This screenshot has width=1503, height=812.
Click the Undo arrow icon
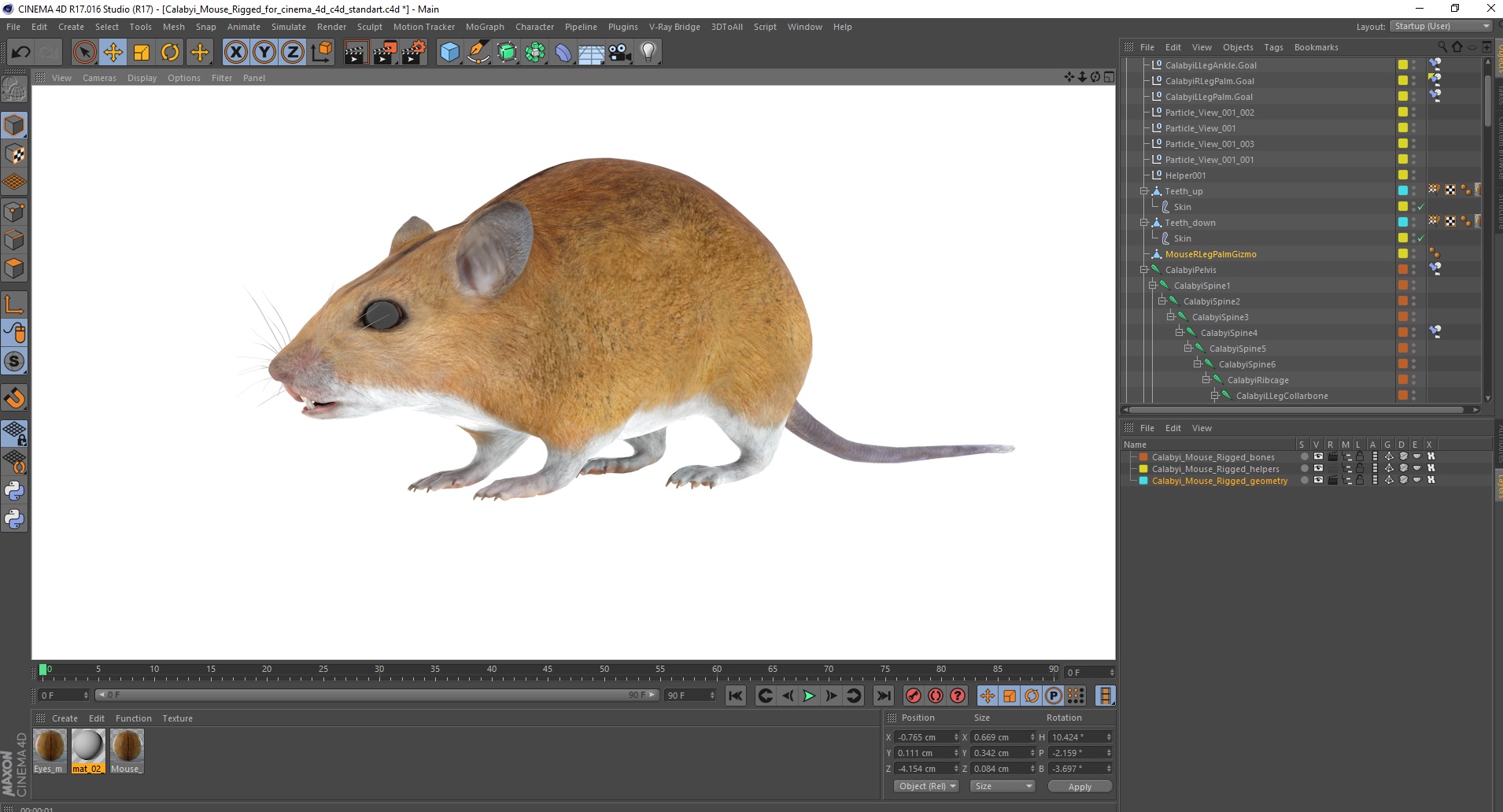pos(21,53)
